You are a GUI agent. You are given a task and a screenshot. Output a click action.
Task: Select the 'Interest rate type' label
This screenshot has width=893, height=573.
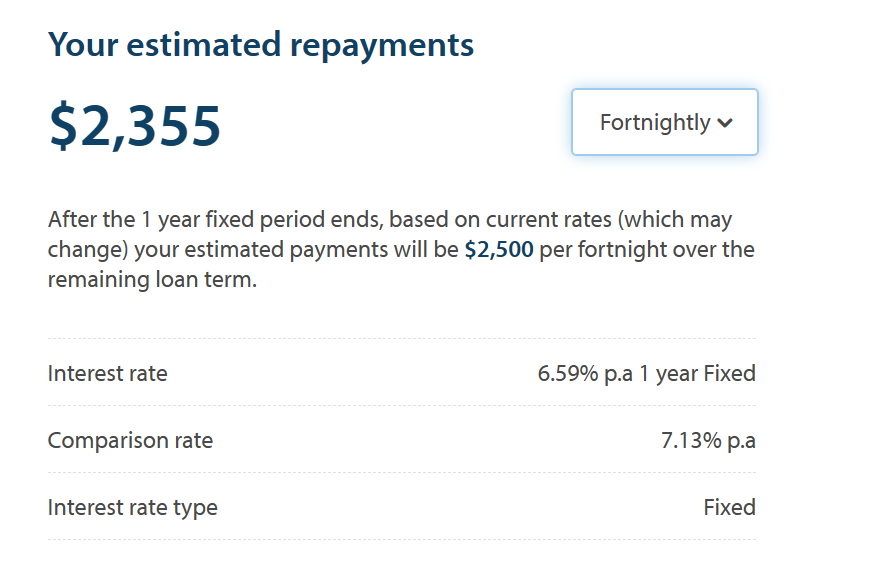(x=133, y=507)
